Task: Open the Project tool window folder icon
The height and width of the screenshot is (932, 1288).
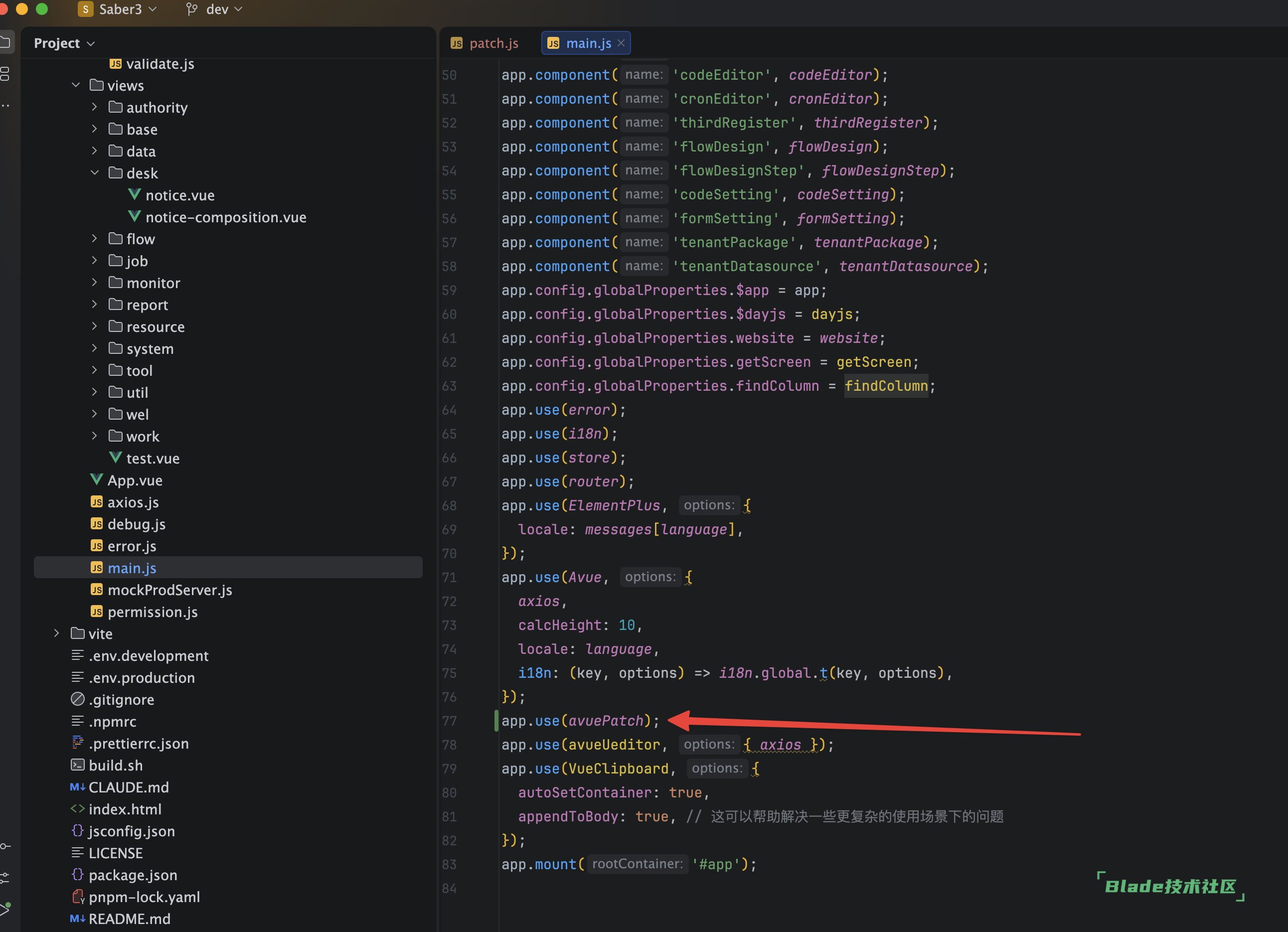Action: click(5, 42)
